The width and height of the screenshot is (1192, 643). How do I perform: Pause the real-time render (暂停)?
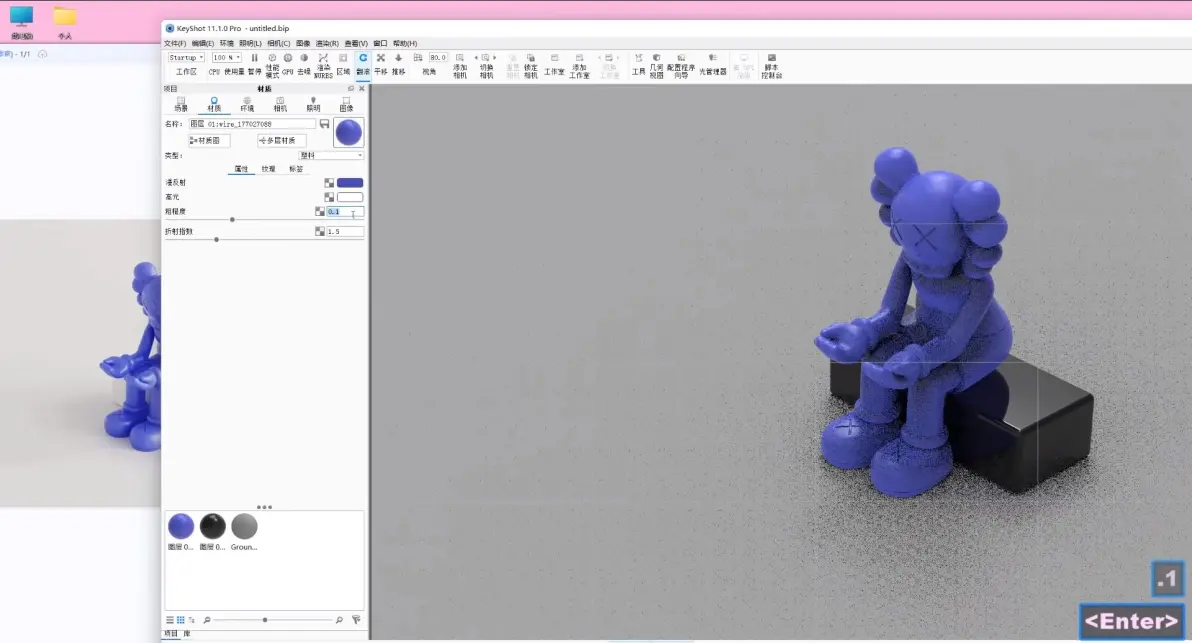pyautogui.click(x=254, y=65)
